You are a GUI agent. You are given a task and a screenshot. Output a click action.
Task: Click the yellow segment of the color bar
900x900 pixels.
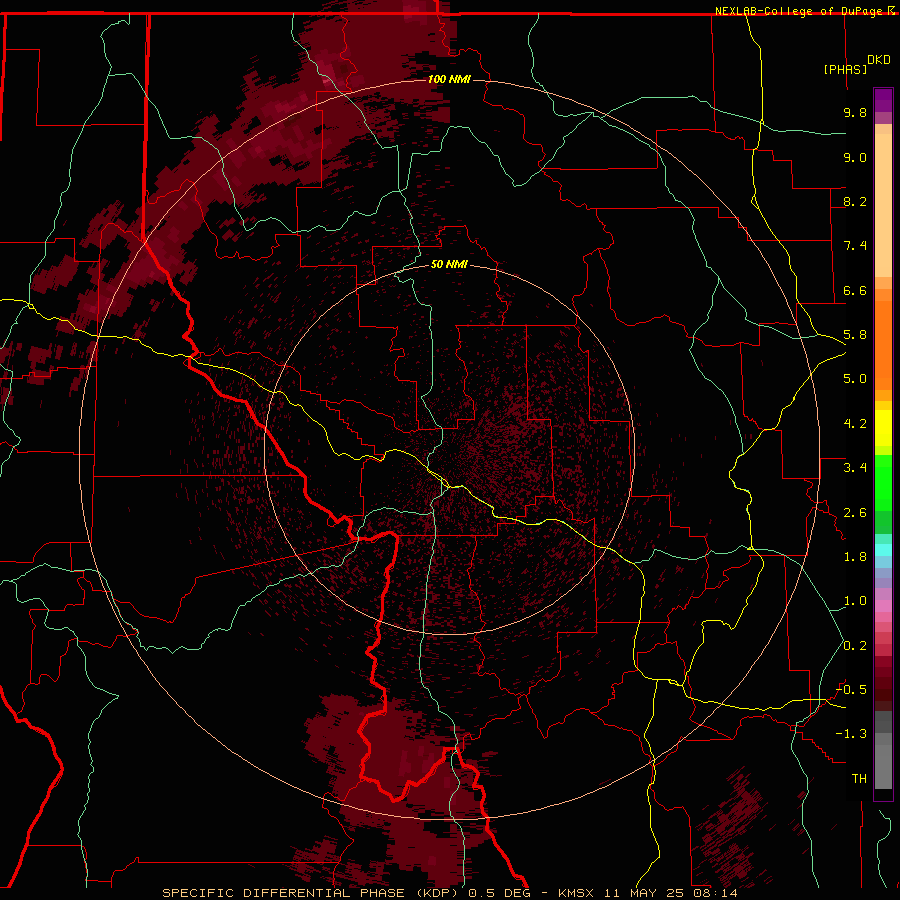pos(883,428)
